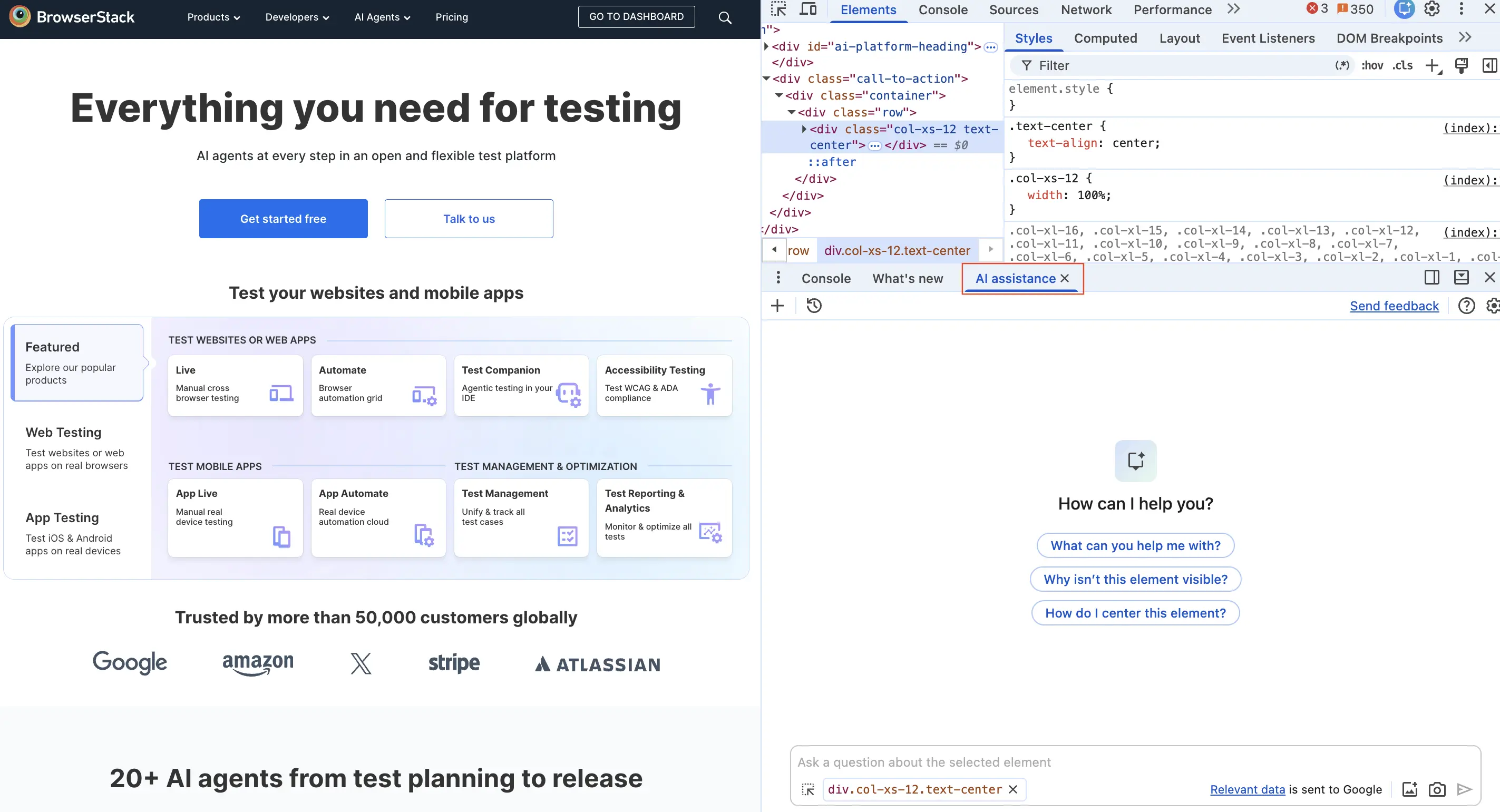This screenshot has width=1500, height=812.
Task: Switch to the Computed pane
Action: [x=1105, y=38]
